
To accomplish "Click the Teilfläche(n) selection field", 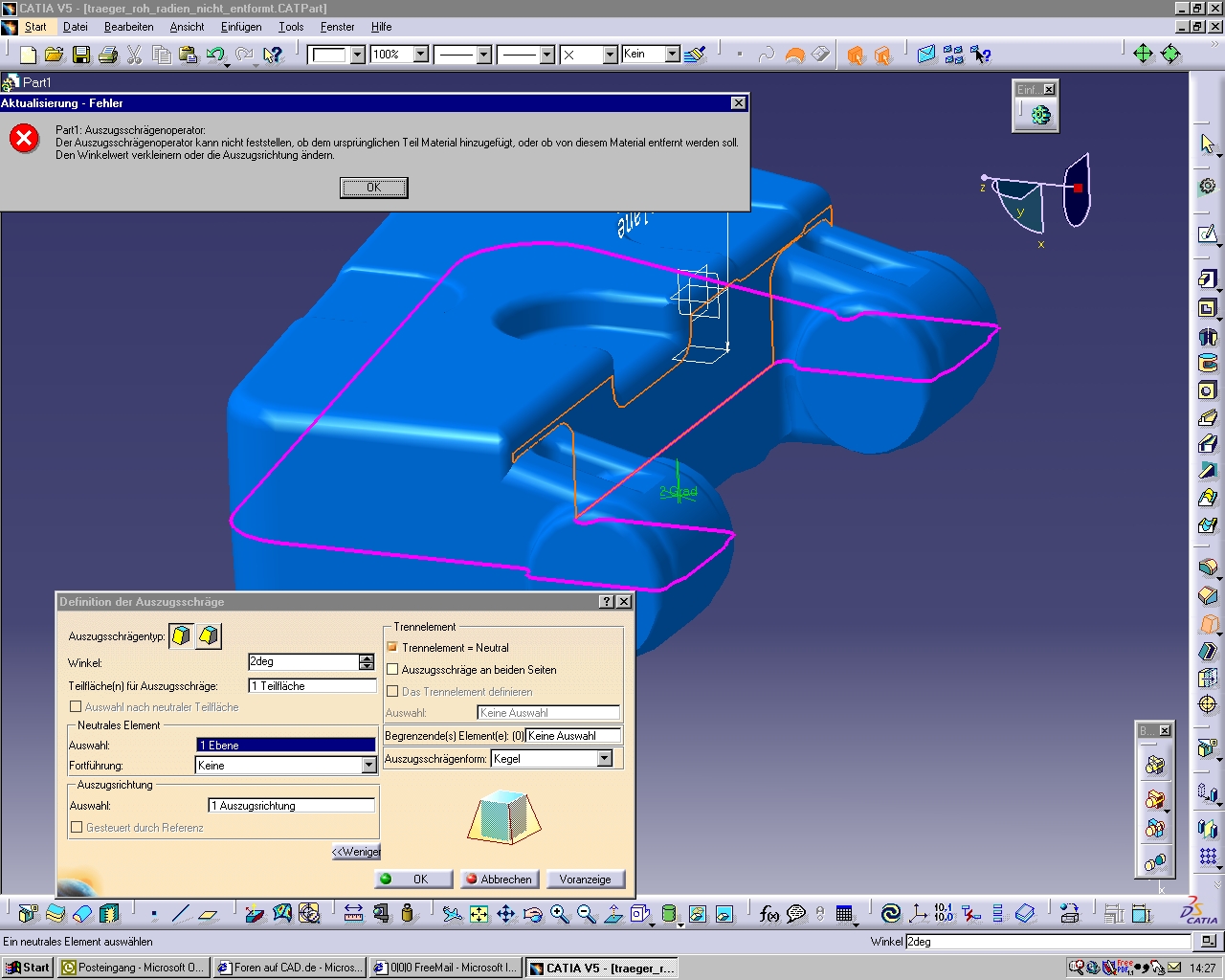I will pos(312,685).
